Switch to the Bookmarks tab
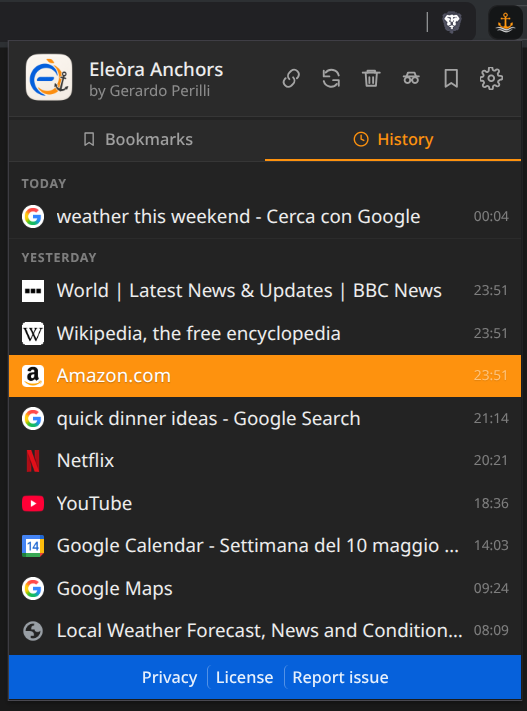 [x=137, y=139]
